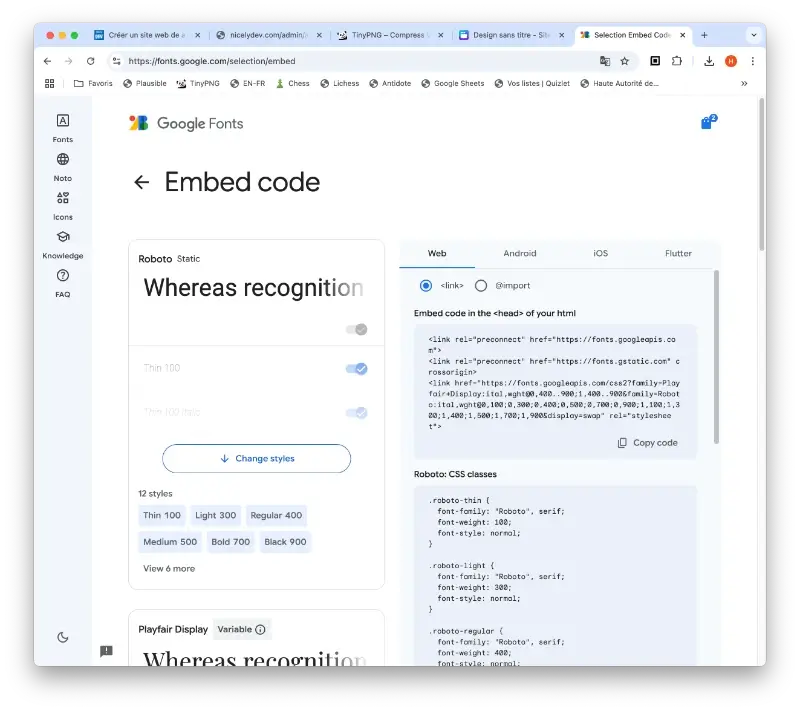
Task: Open the reader mode square icon in toolbar
Action: [x=655, y=61]
